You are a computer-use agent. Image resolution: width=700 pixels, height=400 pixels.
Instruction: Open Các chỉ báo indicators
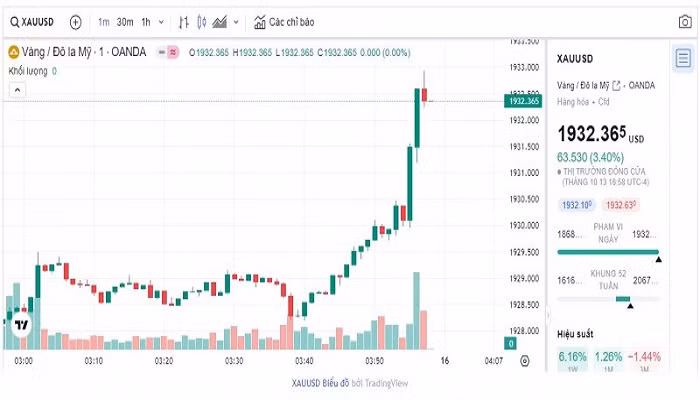pos(283,21)
